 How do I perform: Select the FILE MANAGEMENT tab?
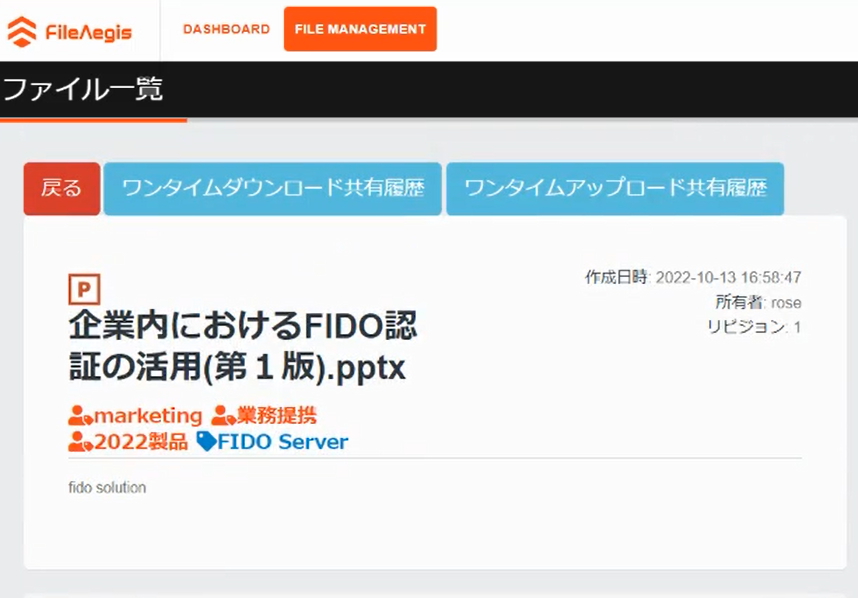[360, 29]
